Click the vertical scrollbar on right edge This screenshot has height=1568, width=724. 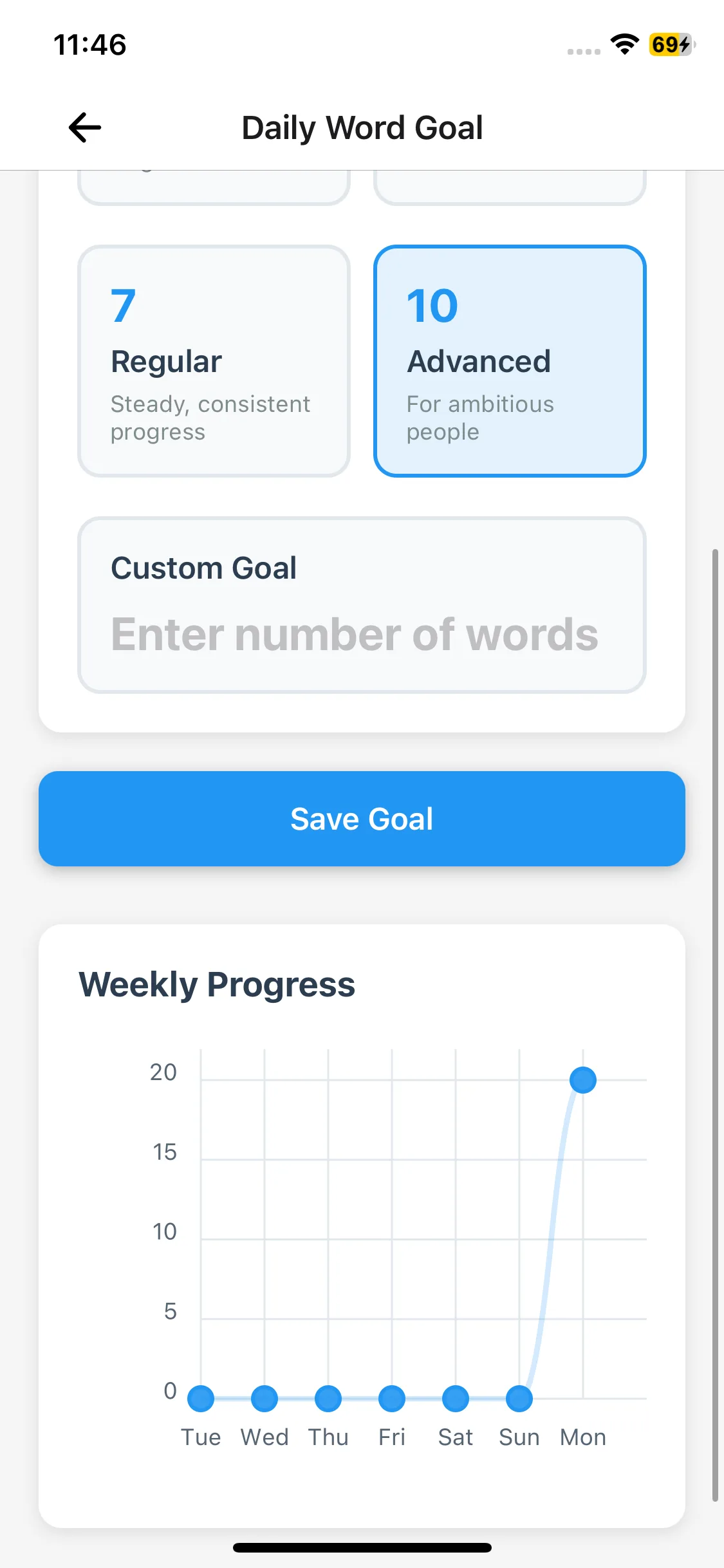pos(714,1025)
